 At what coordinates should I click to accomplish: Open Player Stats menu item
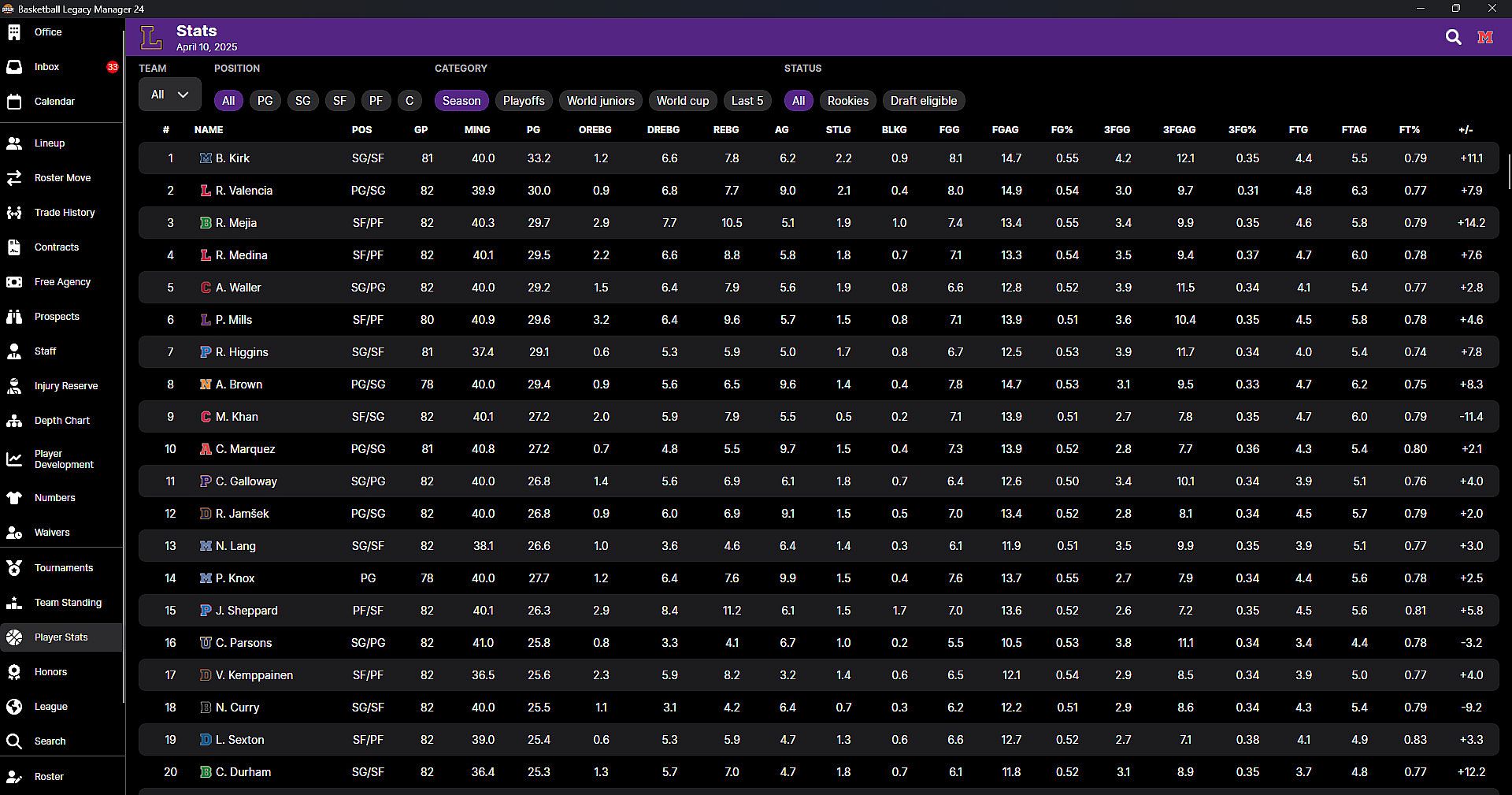click(x=61, y=637)
